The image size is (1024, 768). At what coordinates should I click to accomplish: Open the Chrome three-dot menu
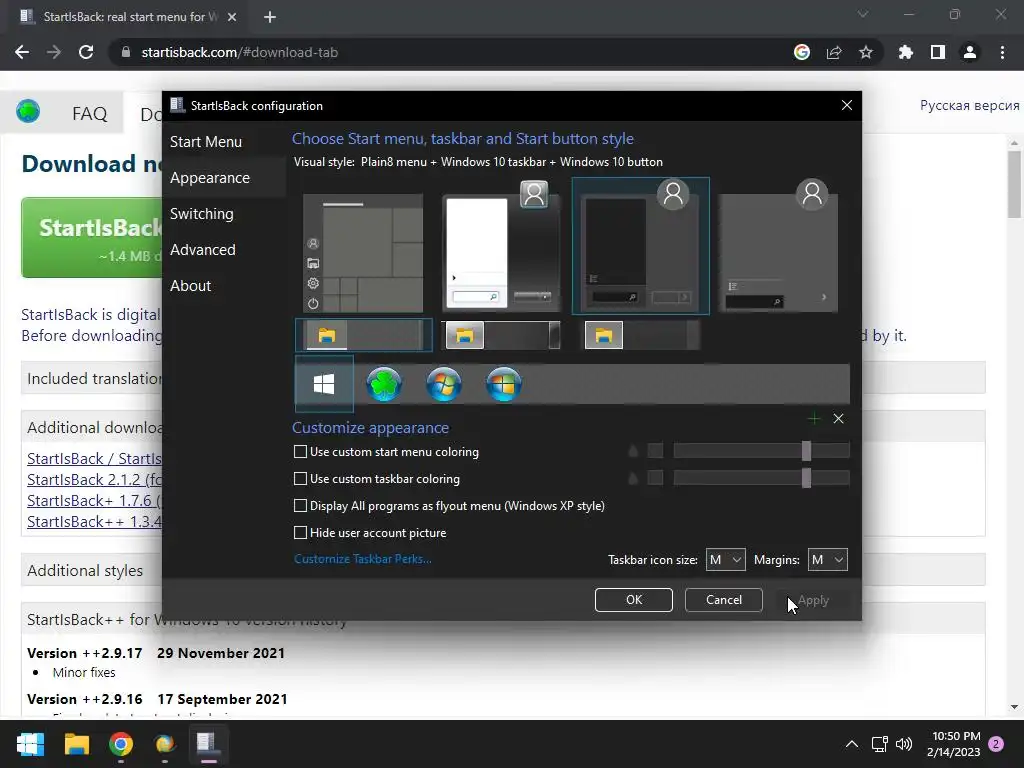pyautogui.click(x=1002, y=52)
